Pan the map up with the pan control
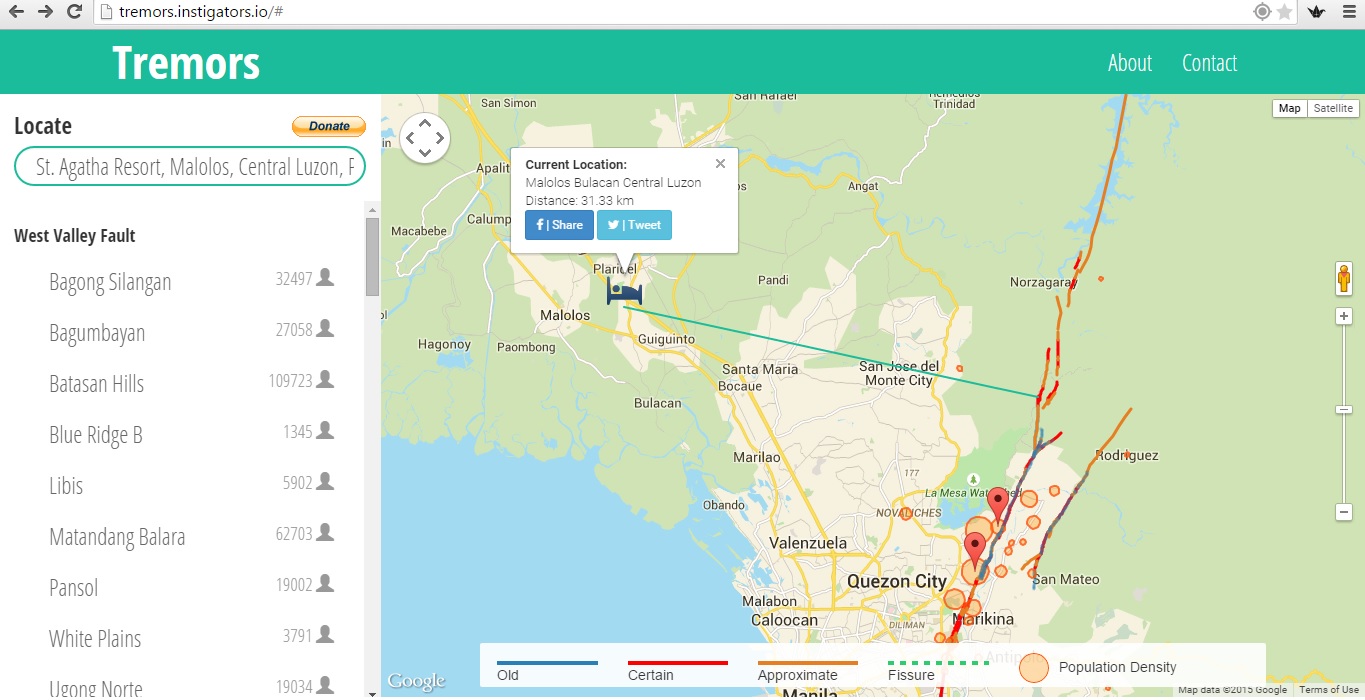 (x=425, y=123)
